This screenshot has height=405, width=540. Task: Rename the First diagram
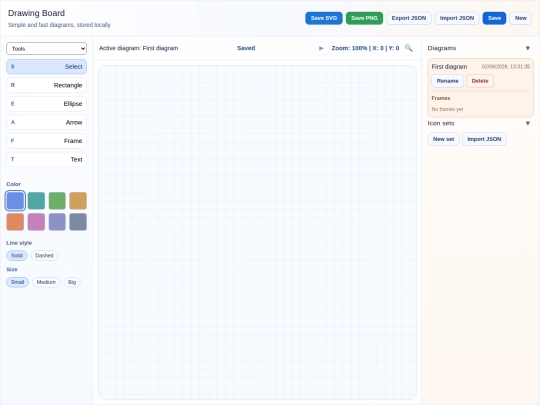pos(447,81)
